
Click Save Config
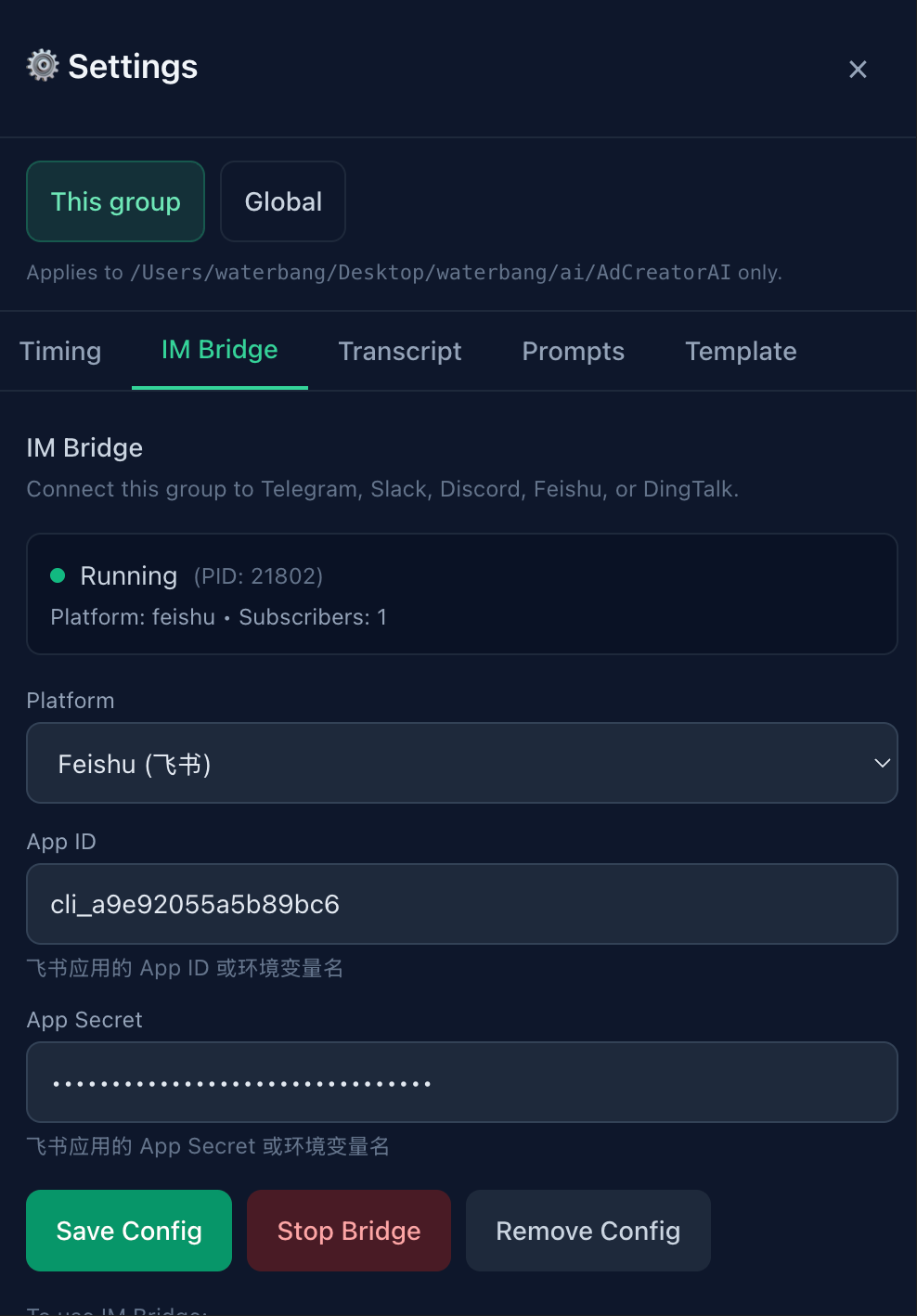(x=128, y=1231)
